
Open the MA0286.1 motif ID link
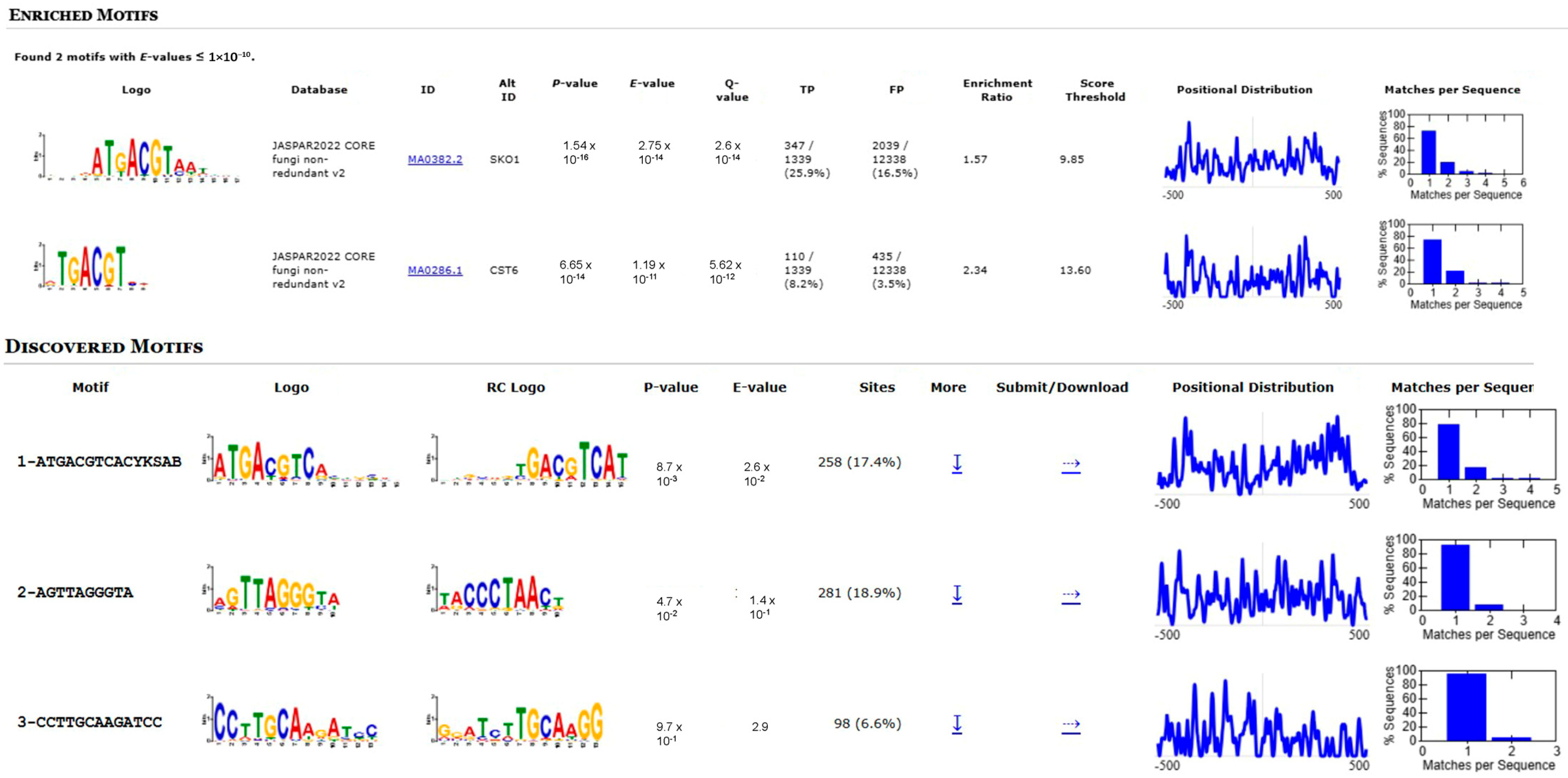pos(435,270)
